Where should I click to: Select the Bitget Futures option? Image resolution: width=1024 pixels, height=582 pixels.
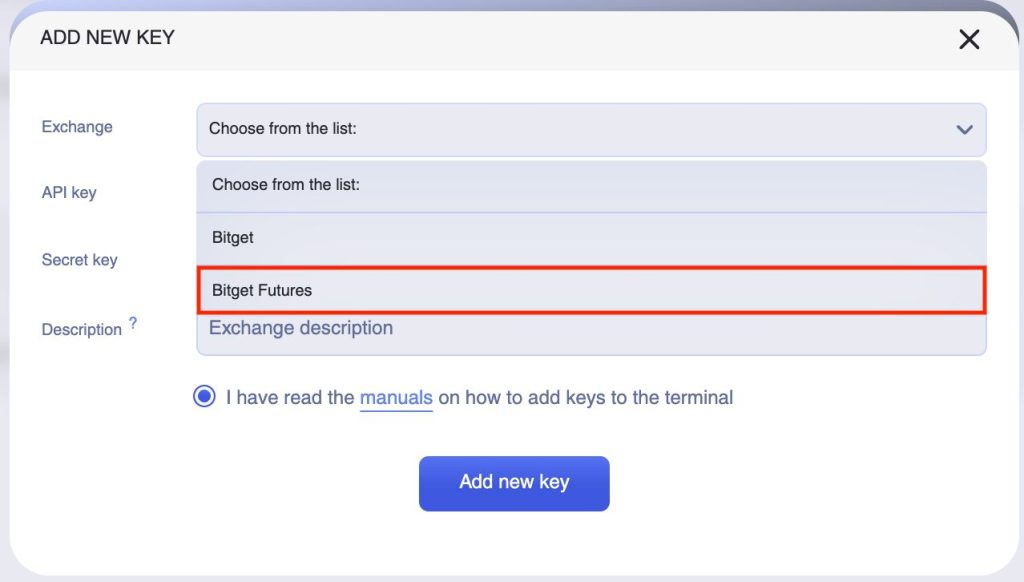click(591, 290)
